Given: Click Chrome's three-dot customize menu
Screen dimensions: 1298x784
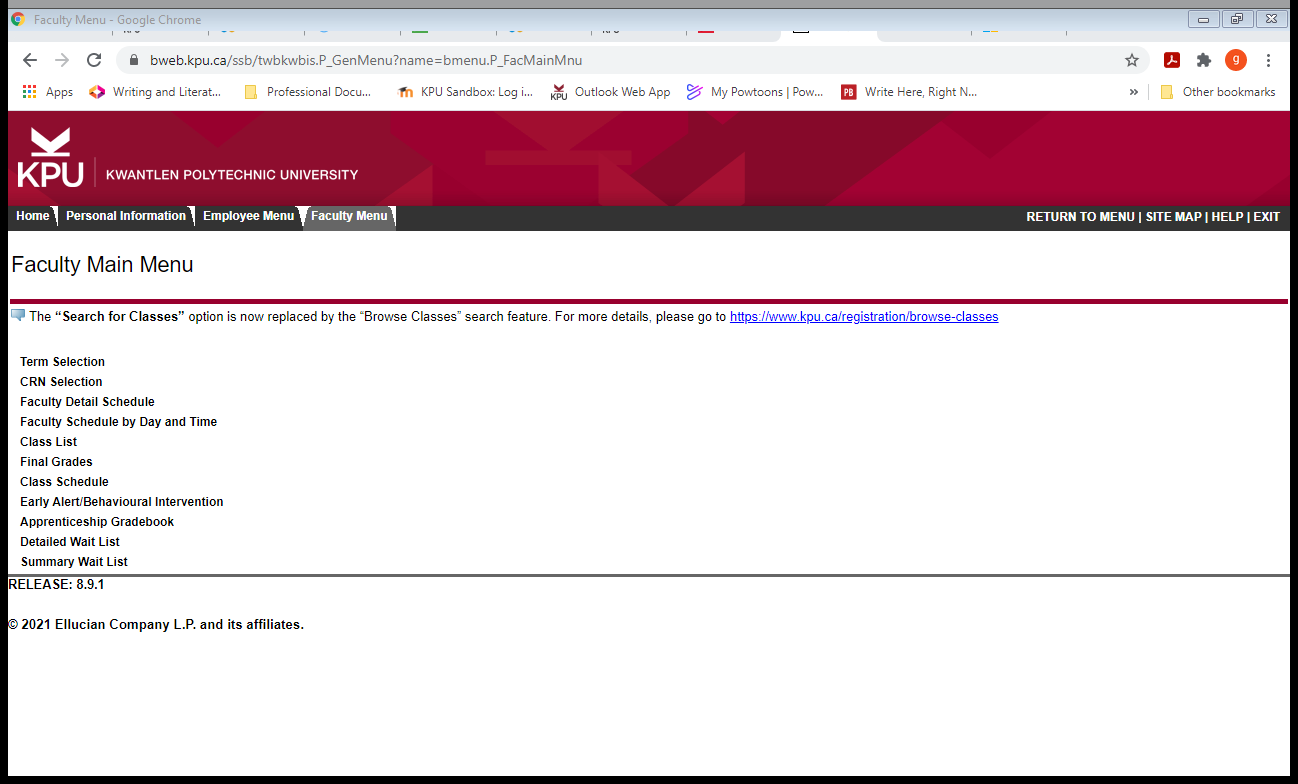Looking at the screenshot, I should [1268, 60].
